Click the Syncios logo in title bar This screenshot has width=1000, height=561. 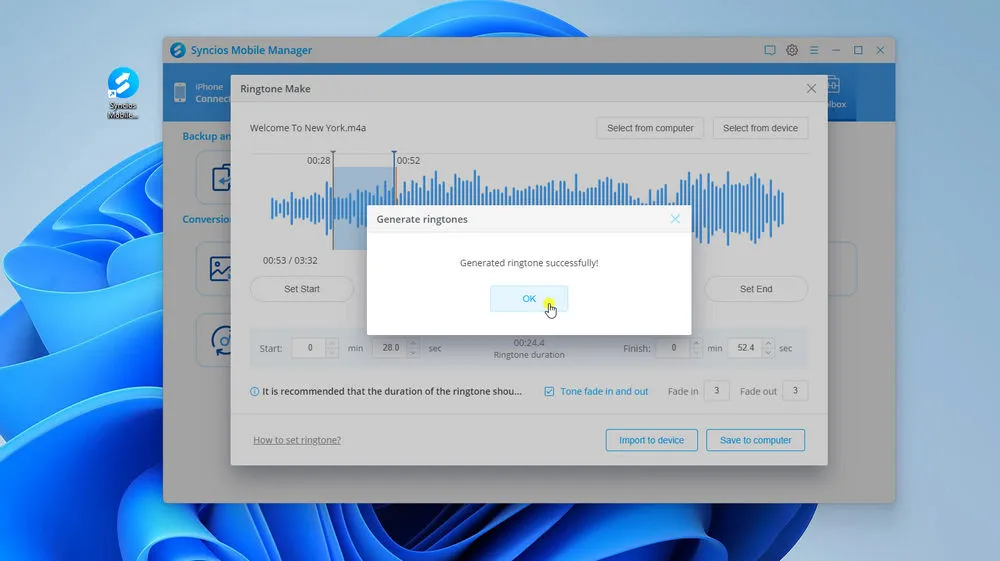coord(178,50)
